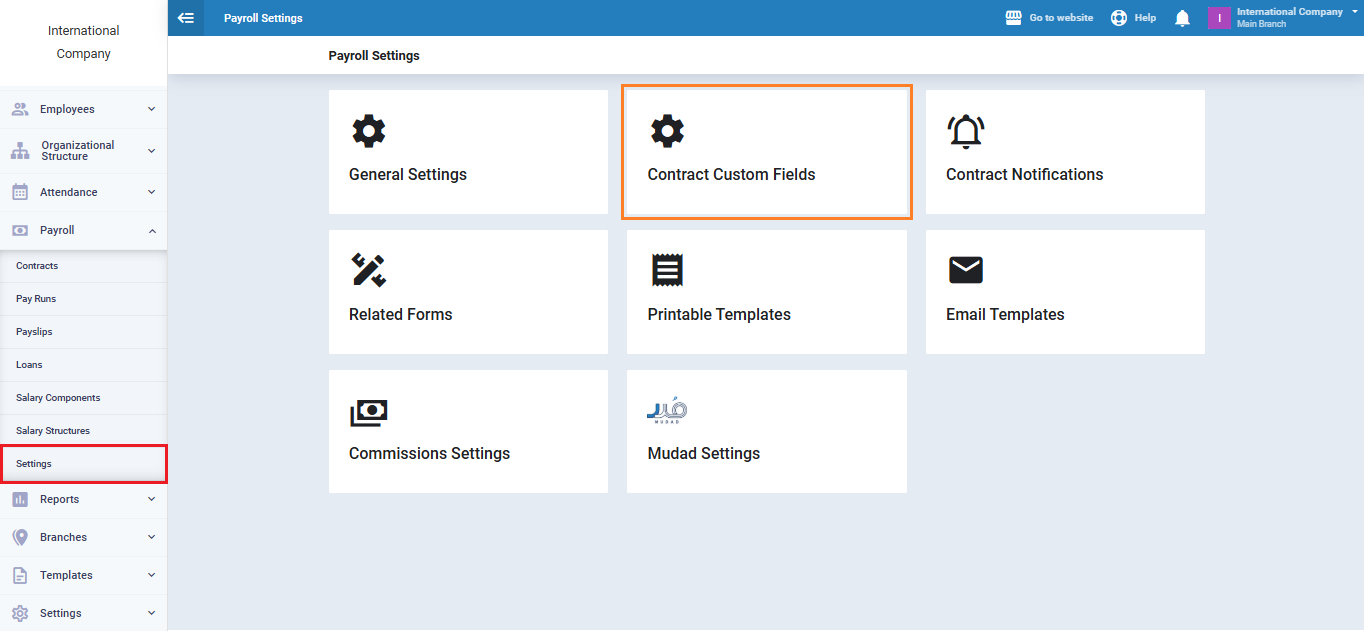Open Commissions Settings money icon
Image resolution: width=1364 pixels, height=631 pixels.
(x=368, y=412)
